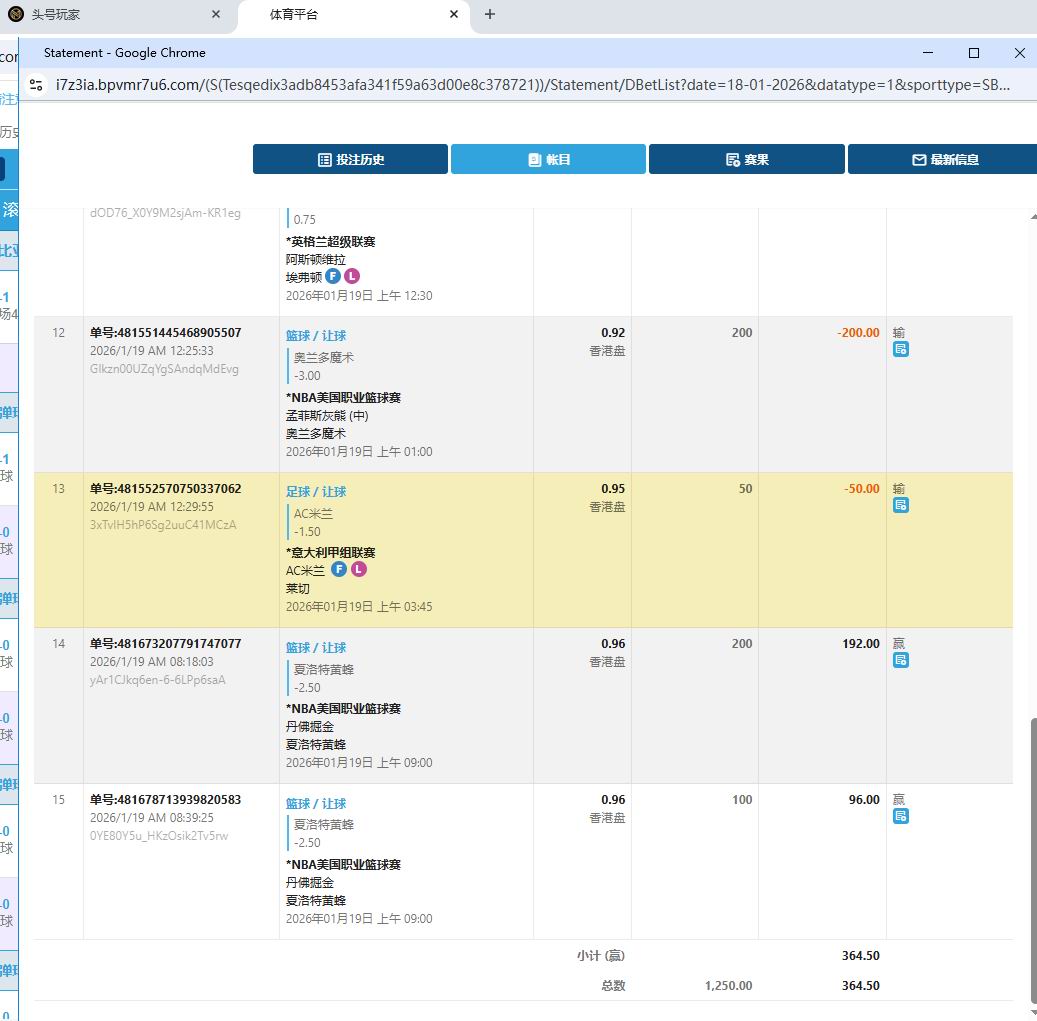Switch to the 帐目 tab

(548, 159)
